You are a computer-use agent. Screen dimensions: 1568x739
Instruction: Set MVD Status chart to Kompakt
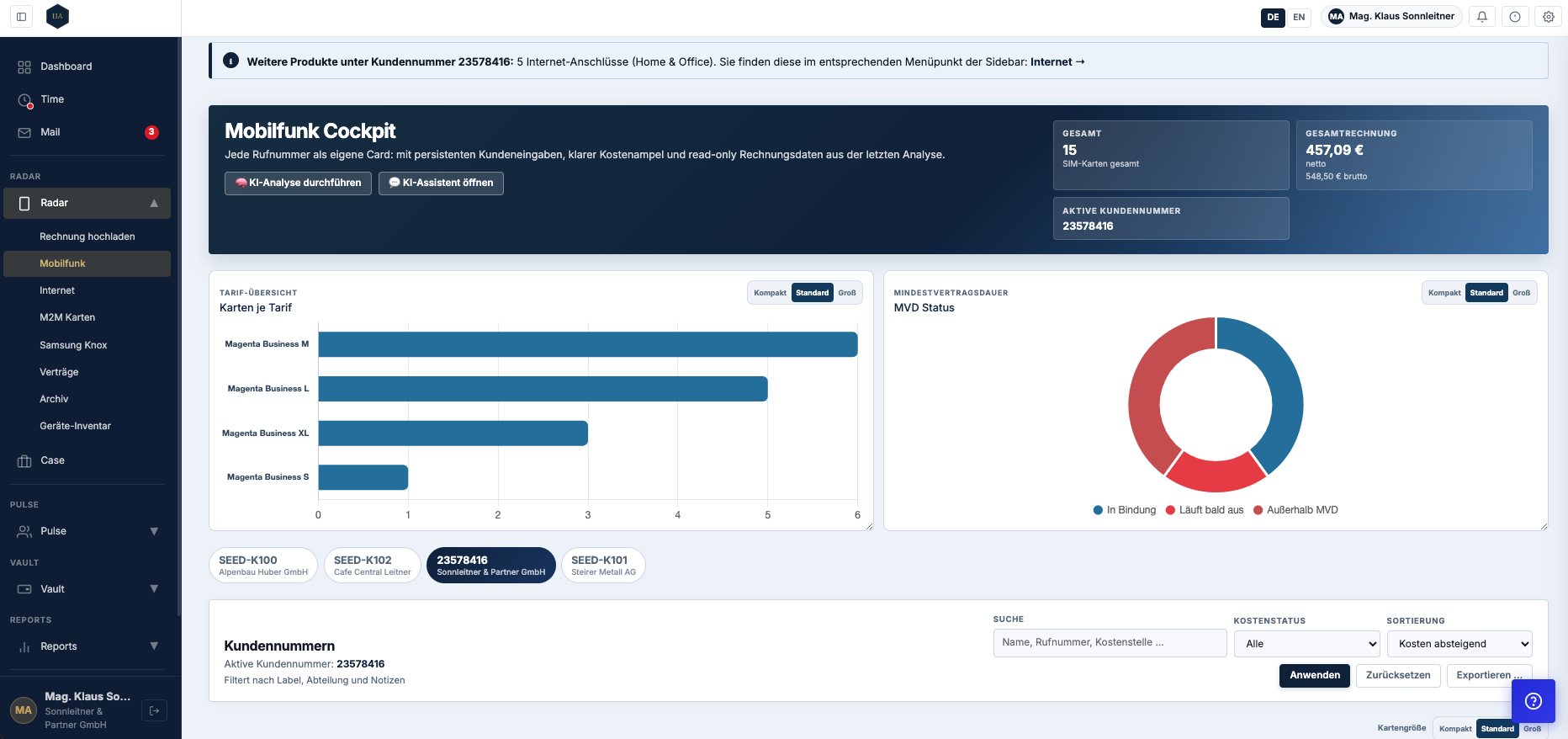tap(1444, 293)
